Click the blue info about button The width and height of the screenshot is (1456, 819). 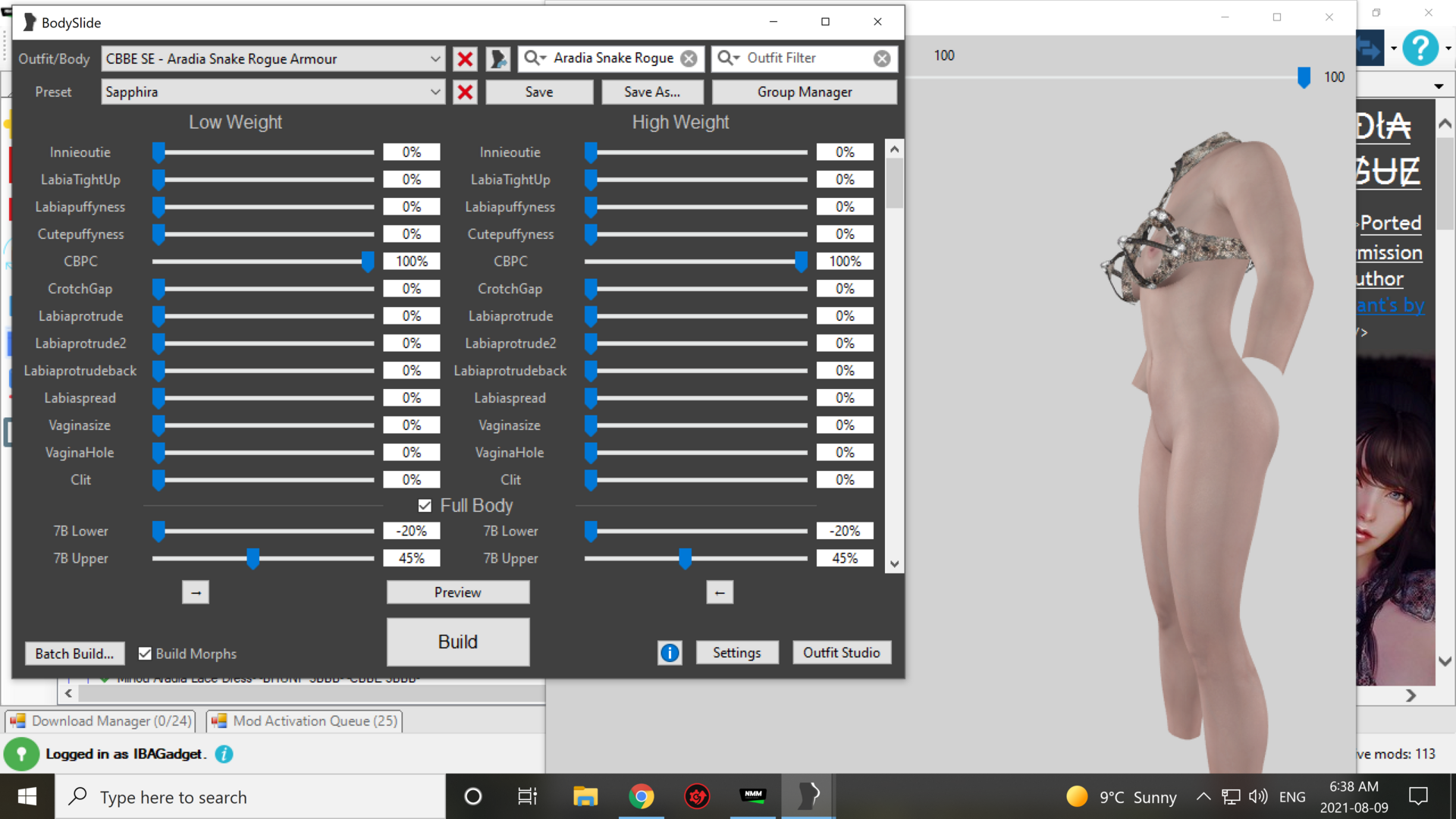(670, 653)
